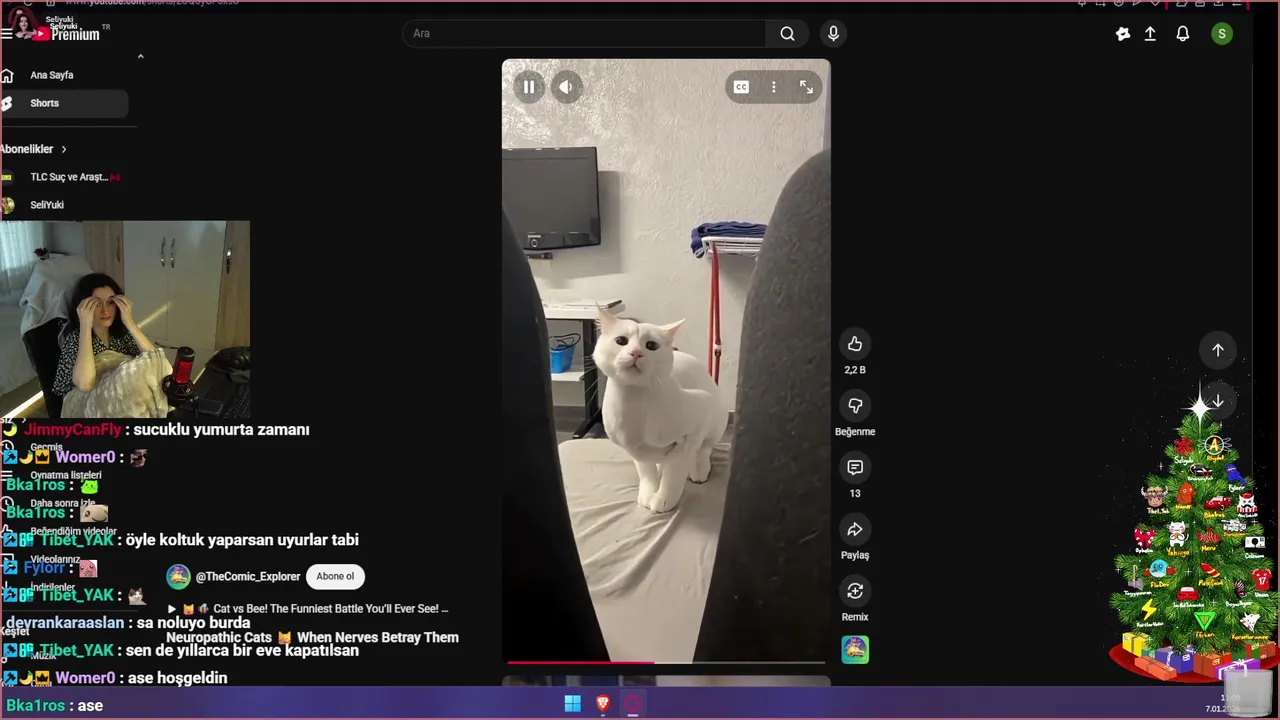Viewport: 1280px width, 720px height.
Task: Open the @TheComic_Explorer channel name
Action: [248, 577]
